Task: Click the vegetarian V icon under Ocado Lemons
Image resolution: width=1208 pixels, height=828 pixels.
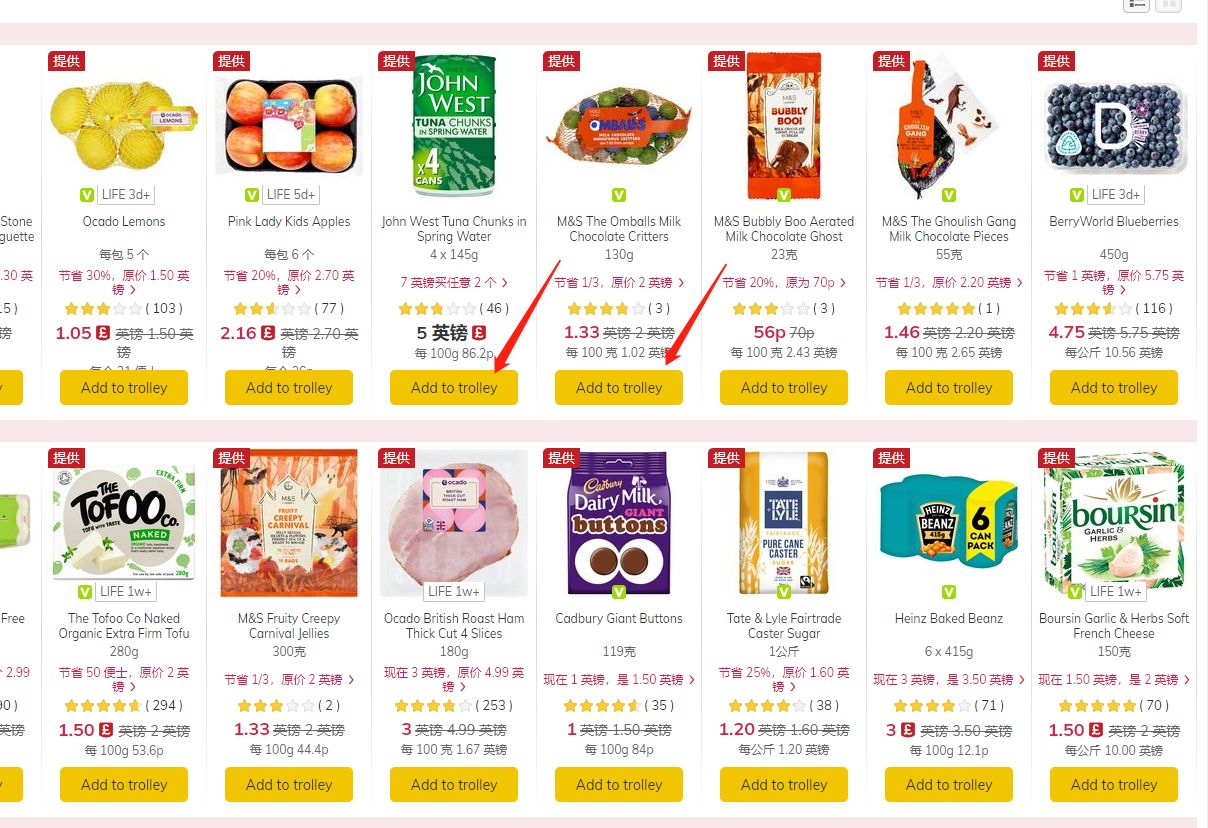Action: tap(85, 195)
